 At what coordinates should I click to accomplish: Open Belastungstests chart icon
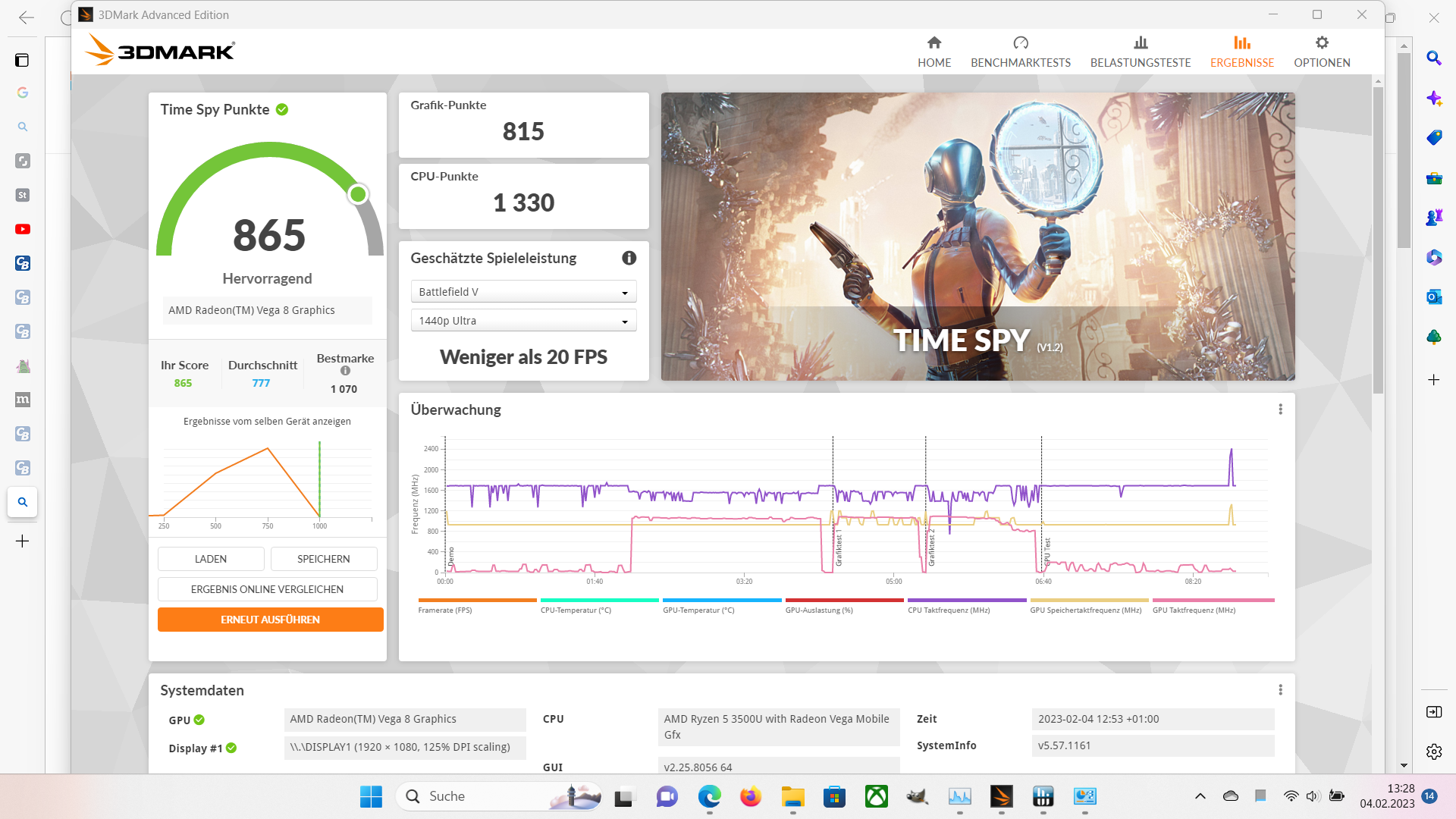pyautogui.click(x=1140, y=43)
